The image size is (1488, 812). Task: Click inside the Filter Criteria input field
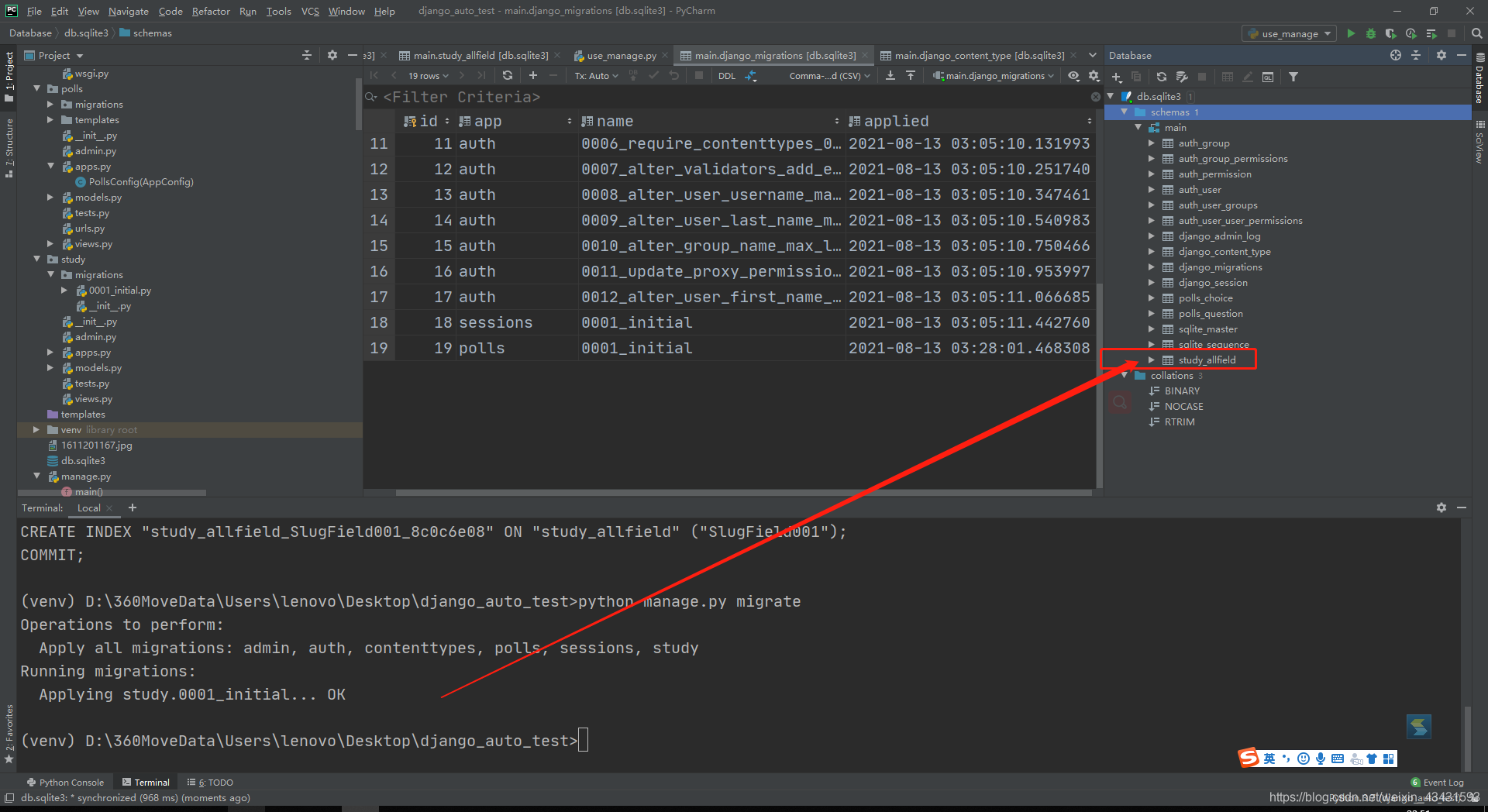[465, 97]
